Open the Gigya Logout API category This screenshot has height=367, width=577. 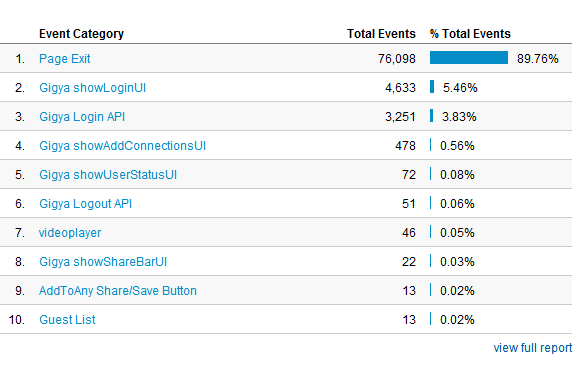pos(85,204)
